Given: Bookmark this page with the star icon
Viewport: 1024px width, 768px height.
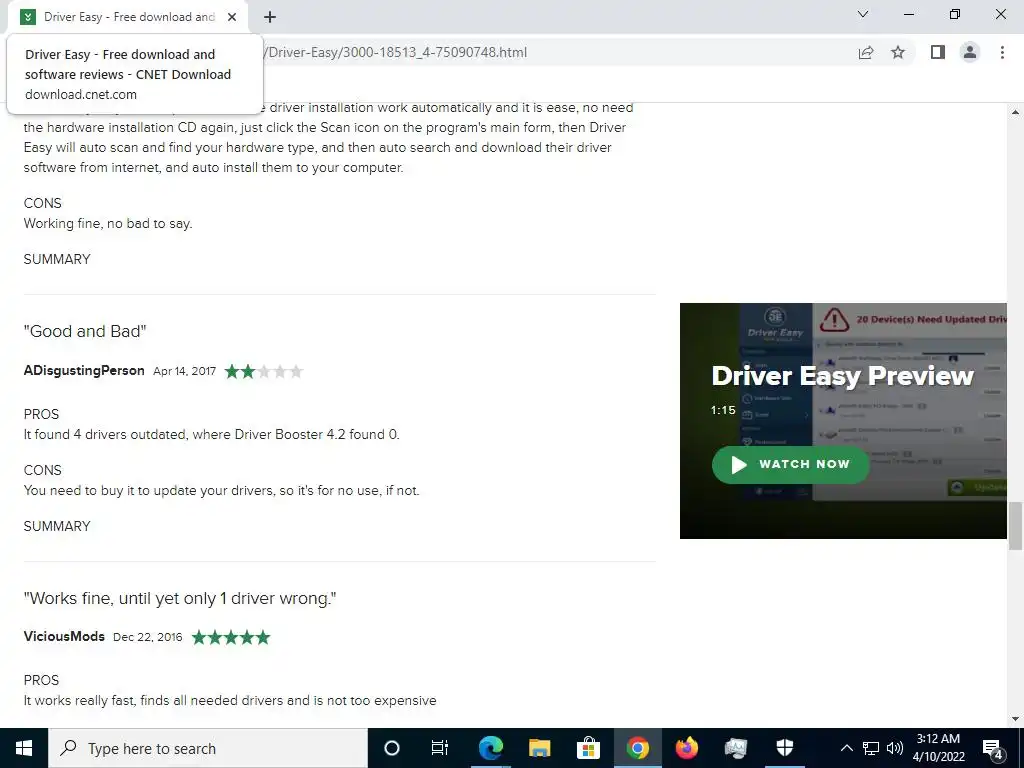Looking at the screenshot, I should 898,52.
